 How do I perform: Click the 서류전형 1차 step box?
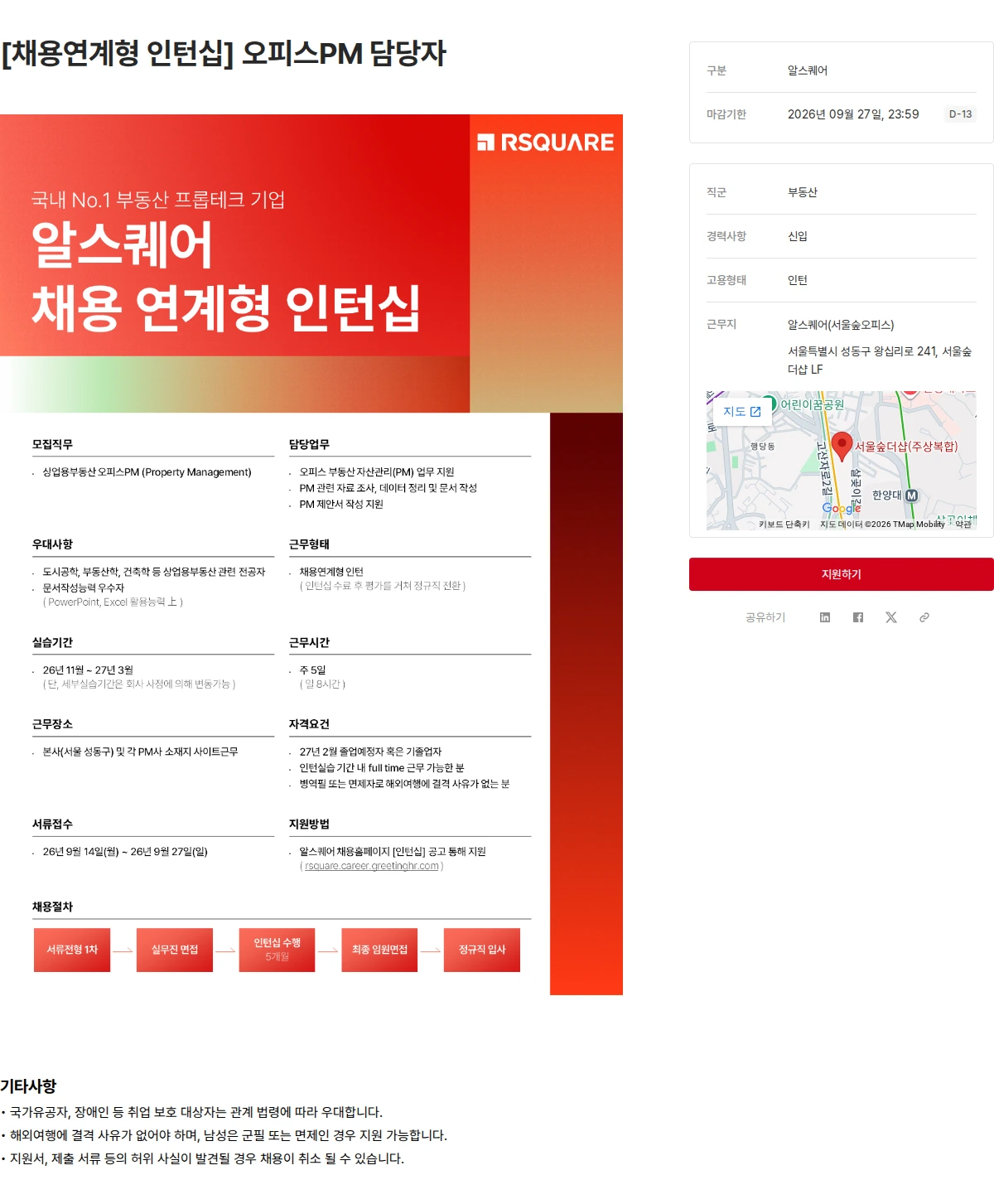pos(72,950)
